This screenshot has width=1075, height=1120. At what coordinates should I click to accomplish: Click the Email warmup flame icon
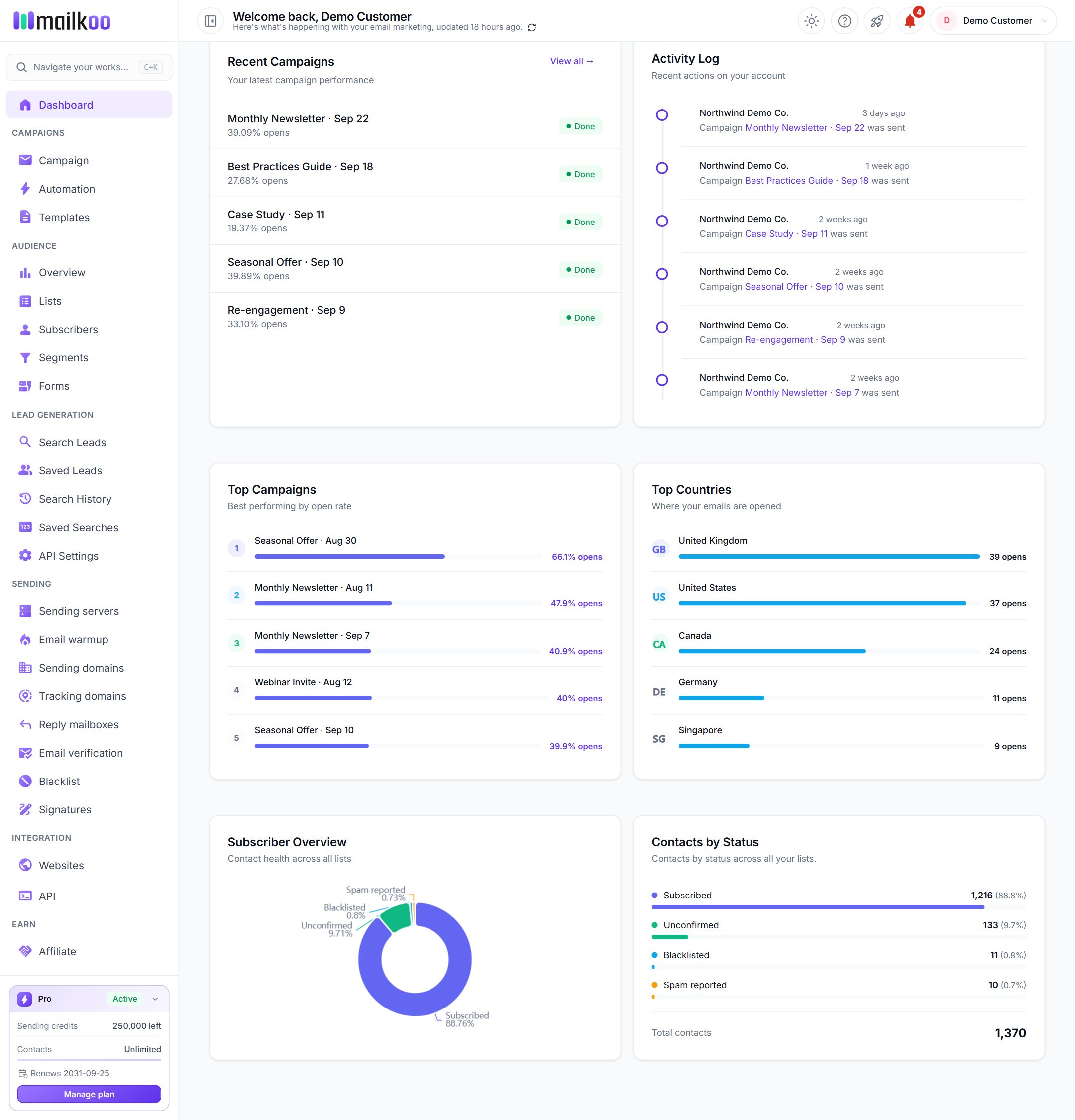(25, 640)
